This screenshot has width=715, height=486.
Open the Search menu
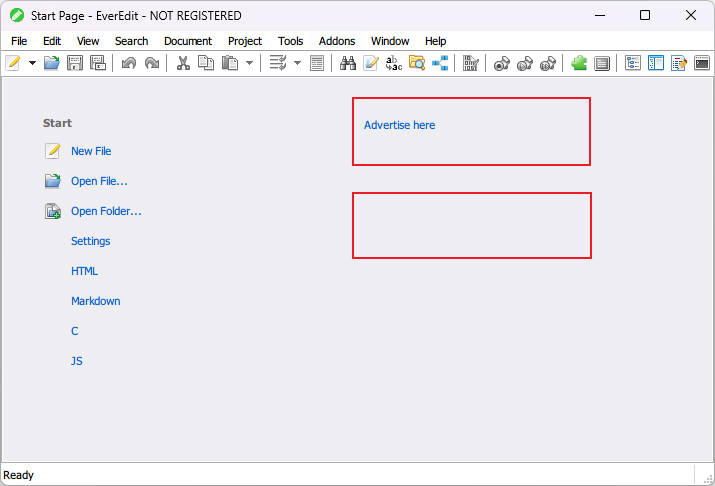[x=131, y=41]
